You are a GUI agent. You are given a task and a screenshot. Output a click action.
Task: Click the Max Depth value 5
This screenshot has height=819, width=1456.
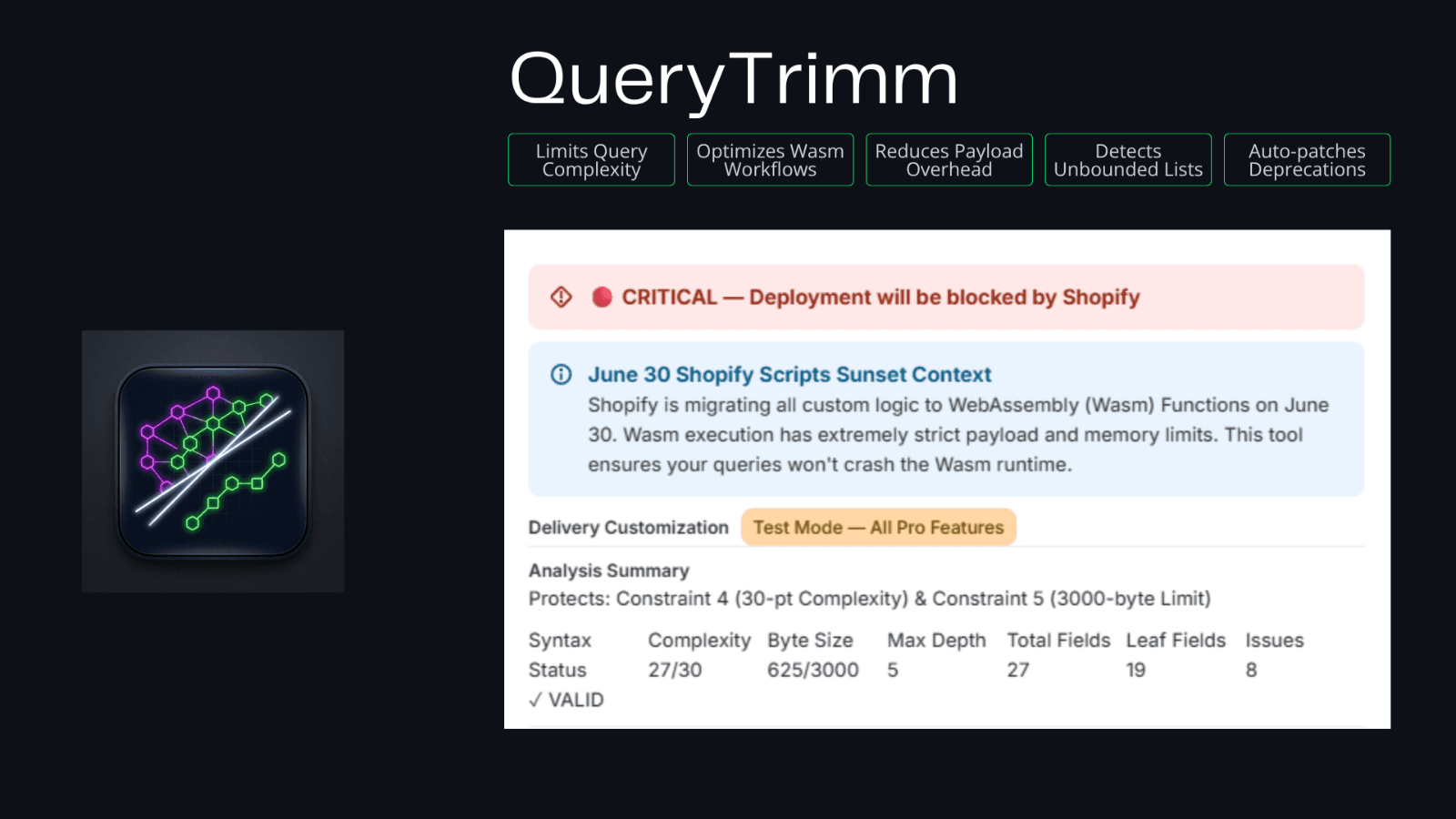(893, 670)
